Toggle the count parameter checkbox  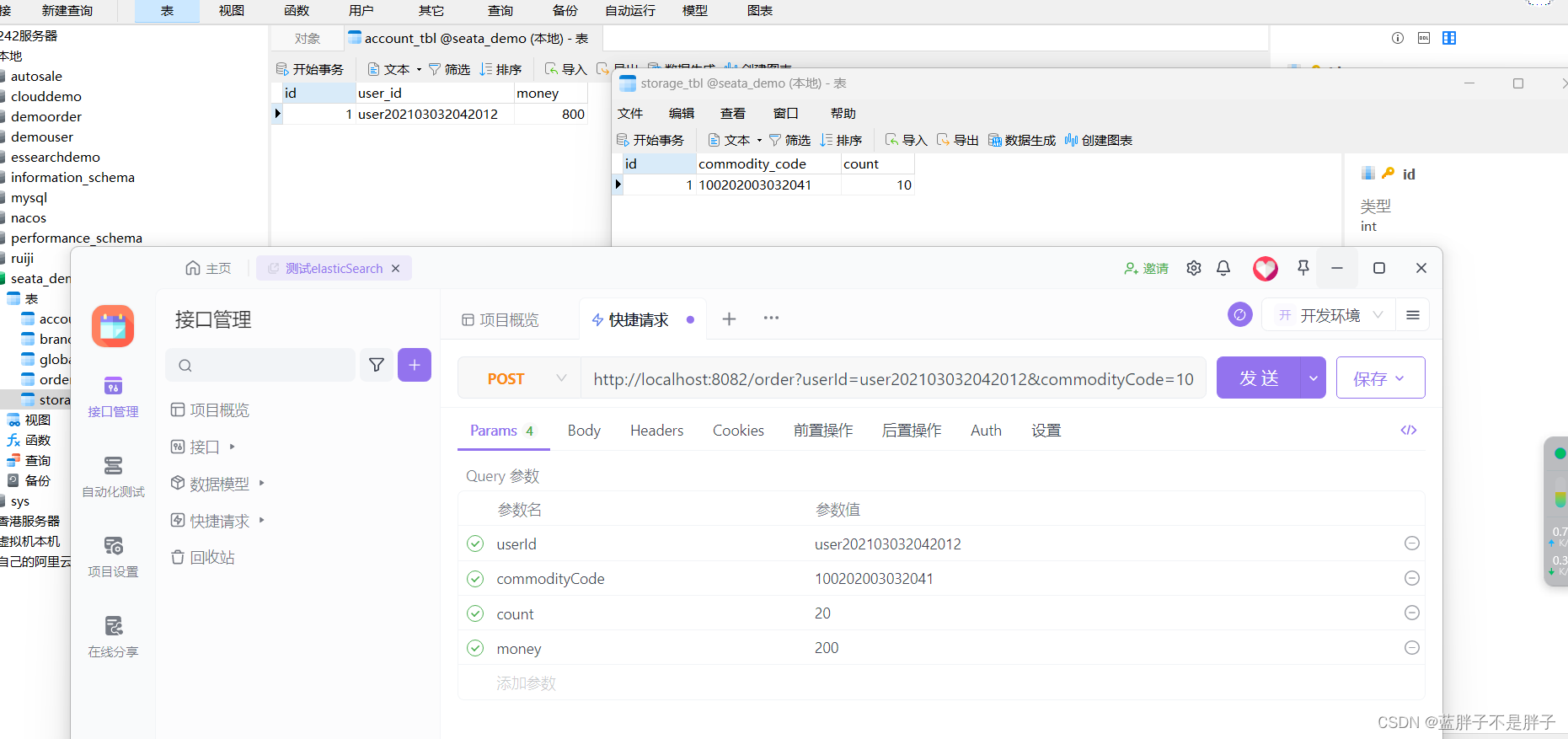[x=475, y=613]
